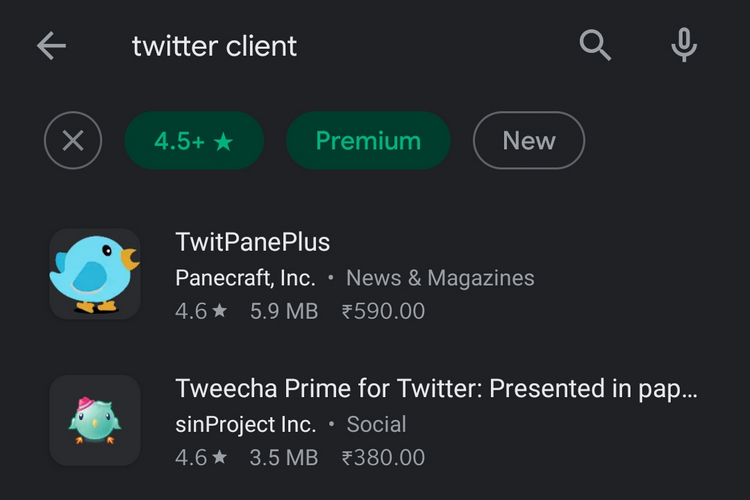The height and width of the screenshot is (500, 750).
Task: Tap Tweecha Prime 3.5 MB size text
Action: tap(283, 457)
